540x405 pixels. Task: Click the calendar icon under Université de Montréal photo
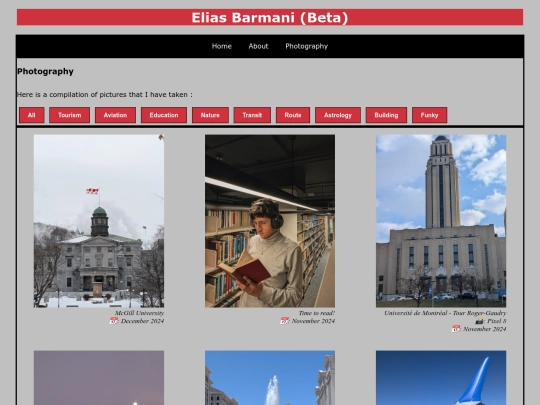pos(456,329)
